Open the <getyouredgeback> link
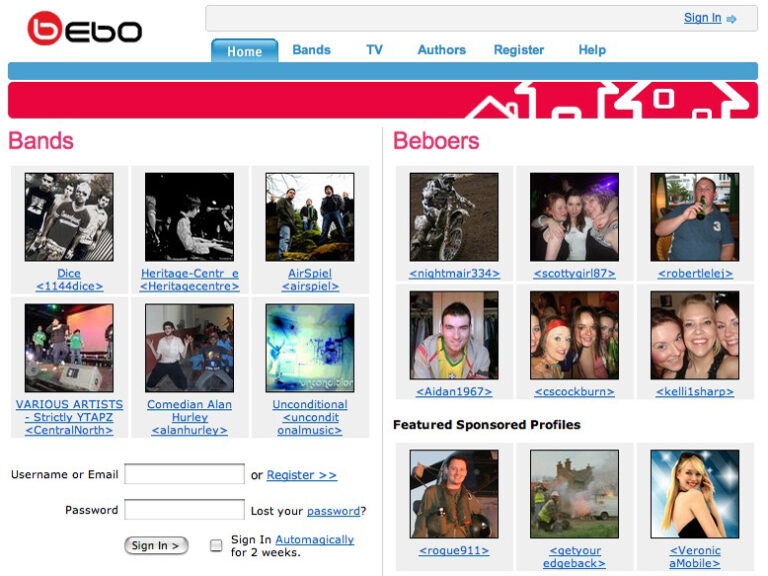 pyautogui.click(x=574, y=557)
